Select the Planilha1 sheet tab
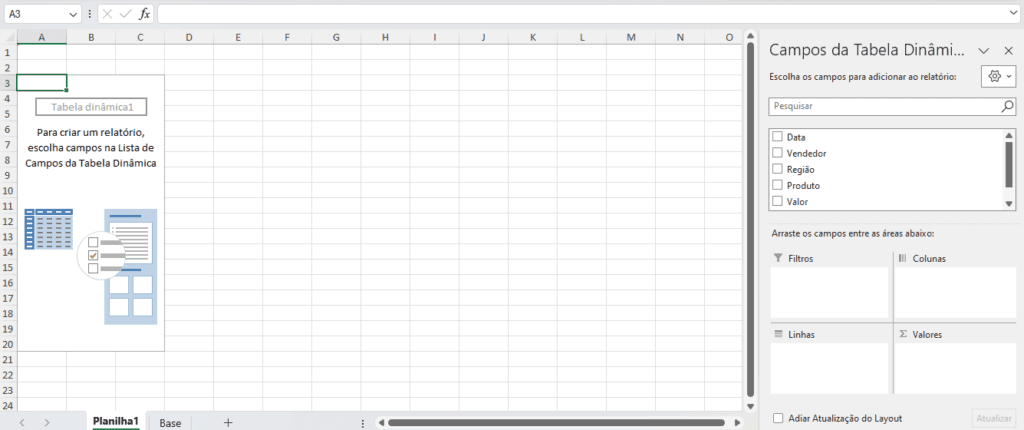1024x430 pixels. [x=116, y=422]
